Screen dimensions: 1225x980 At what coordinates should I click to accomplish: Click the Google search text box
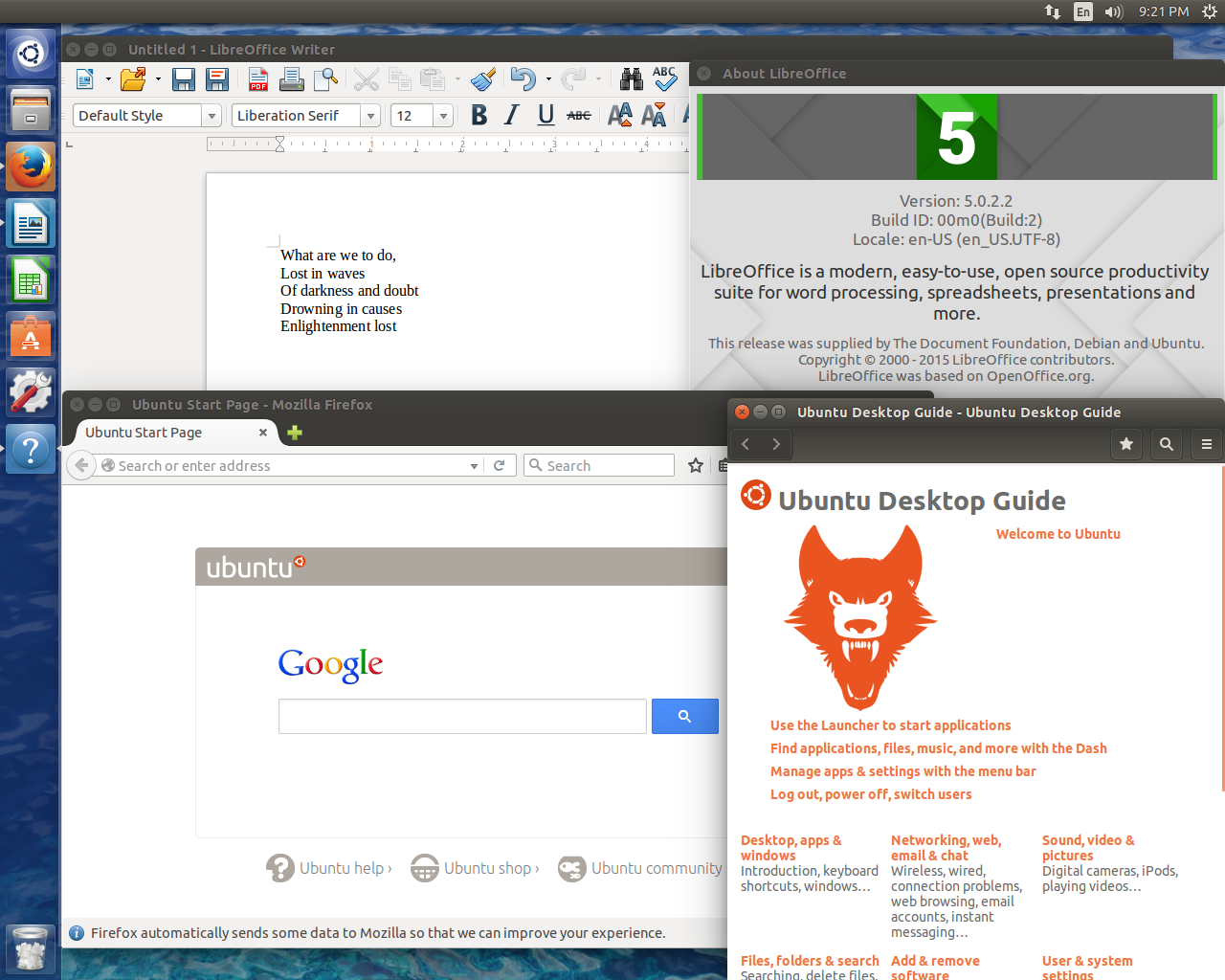tap(462, 716)
